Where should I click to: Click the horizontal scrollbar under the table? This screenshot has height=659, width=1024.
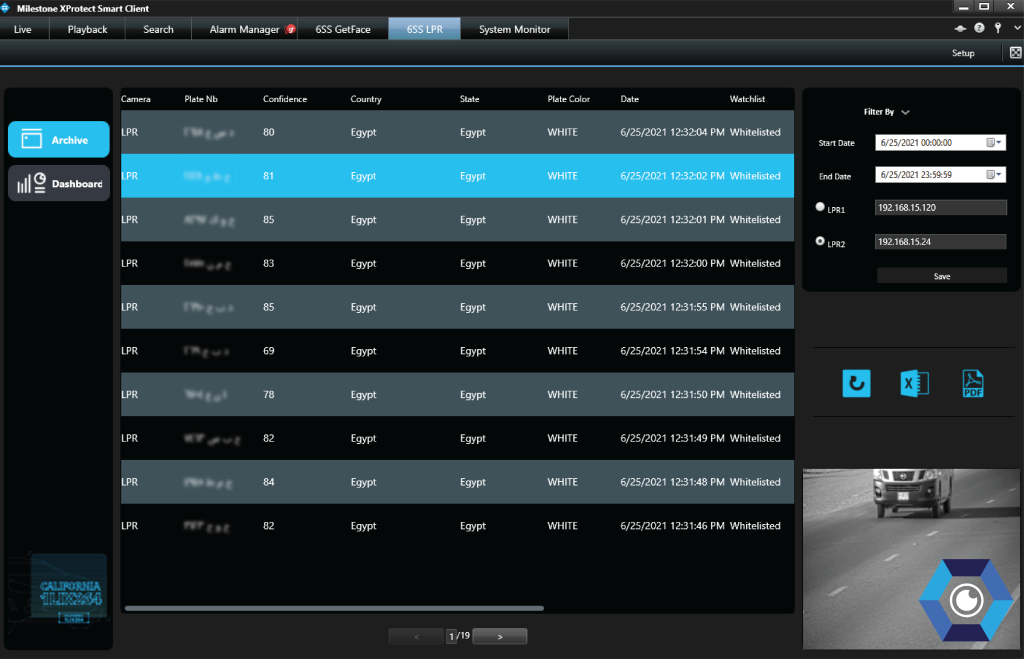pyautogui.click(x=334, y=608)
